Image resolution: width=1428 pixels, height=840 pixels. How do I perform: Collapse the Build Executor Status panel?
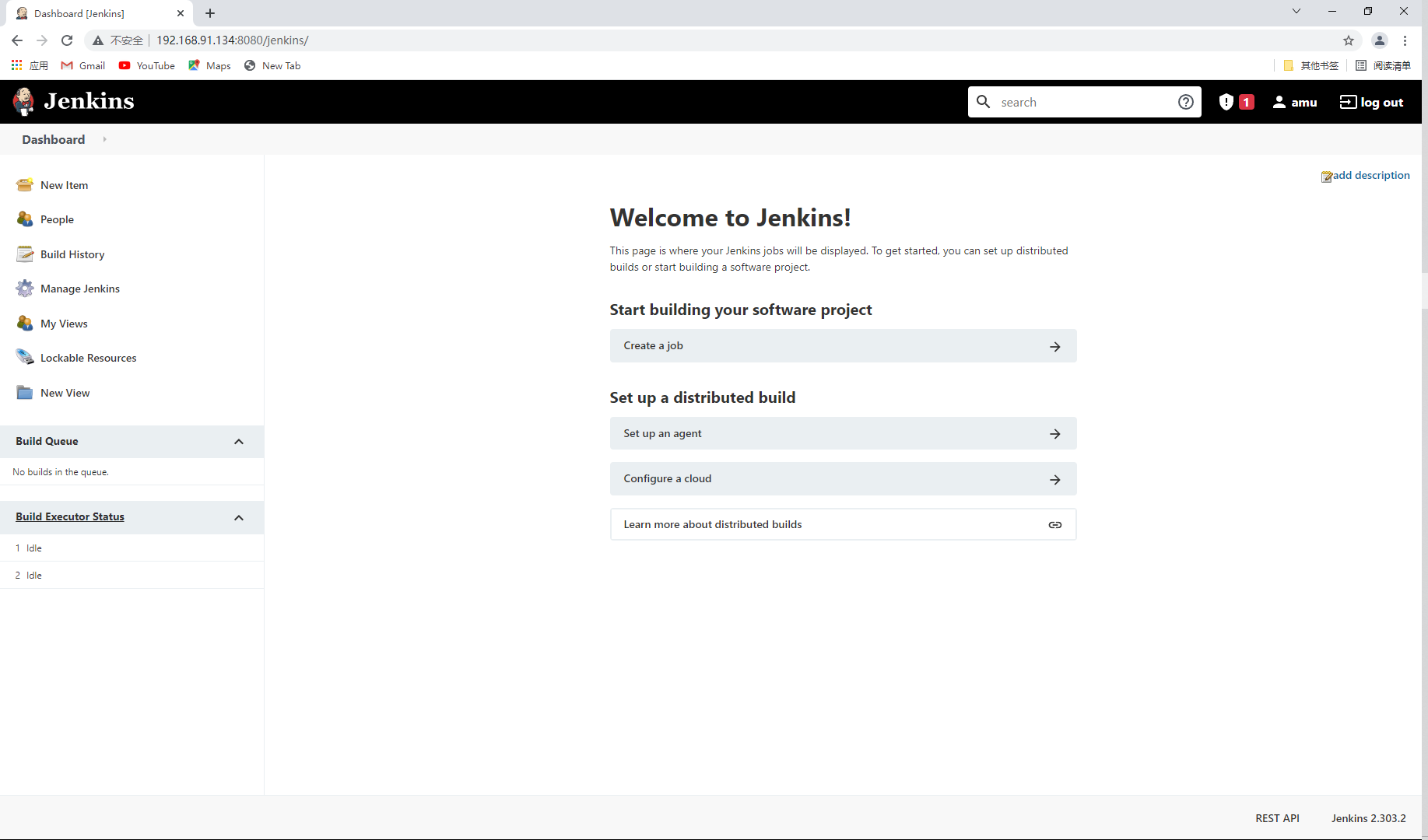[239, 518]
